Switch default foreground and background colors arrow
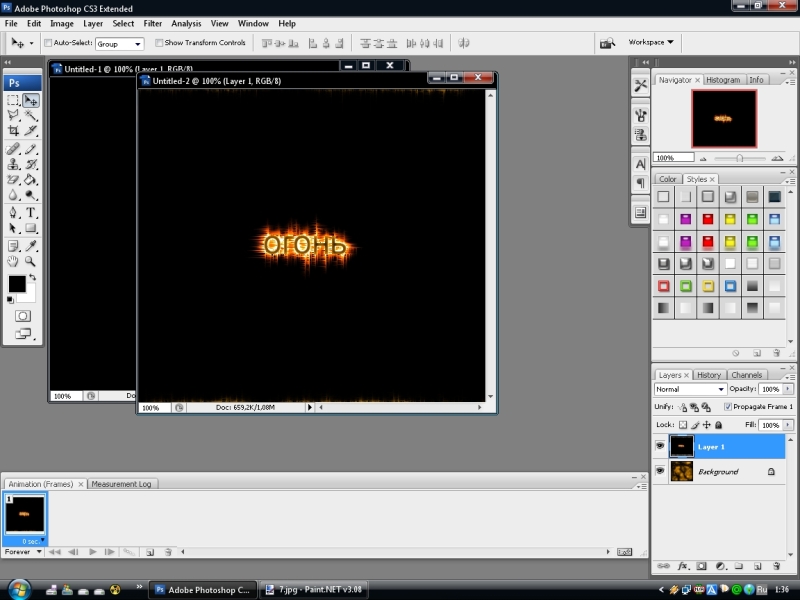The width and height of the screenshot is (800, 600). pos(32,277)
